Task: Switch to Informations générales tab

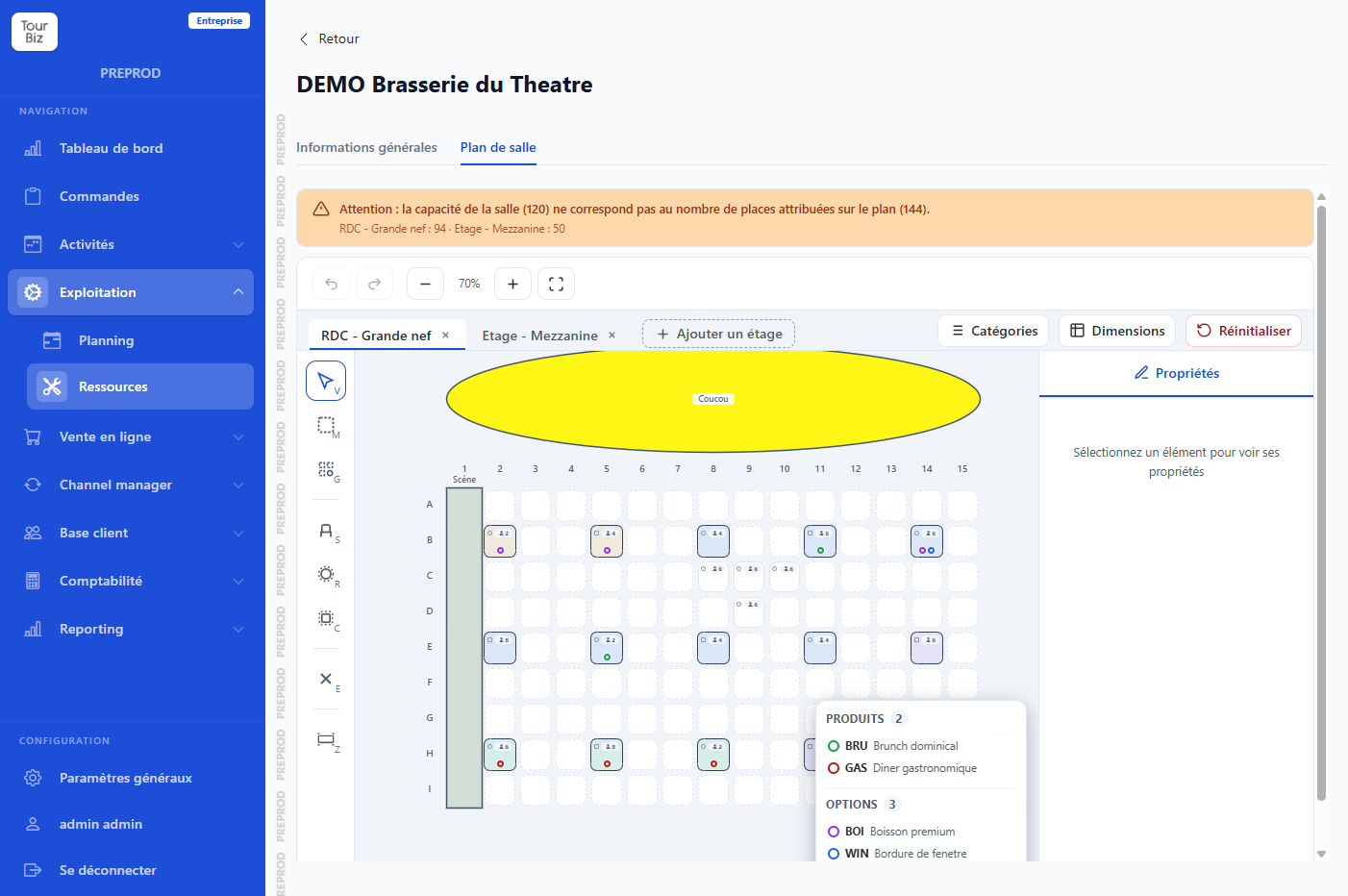Action: coord(366,147)
